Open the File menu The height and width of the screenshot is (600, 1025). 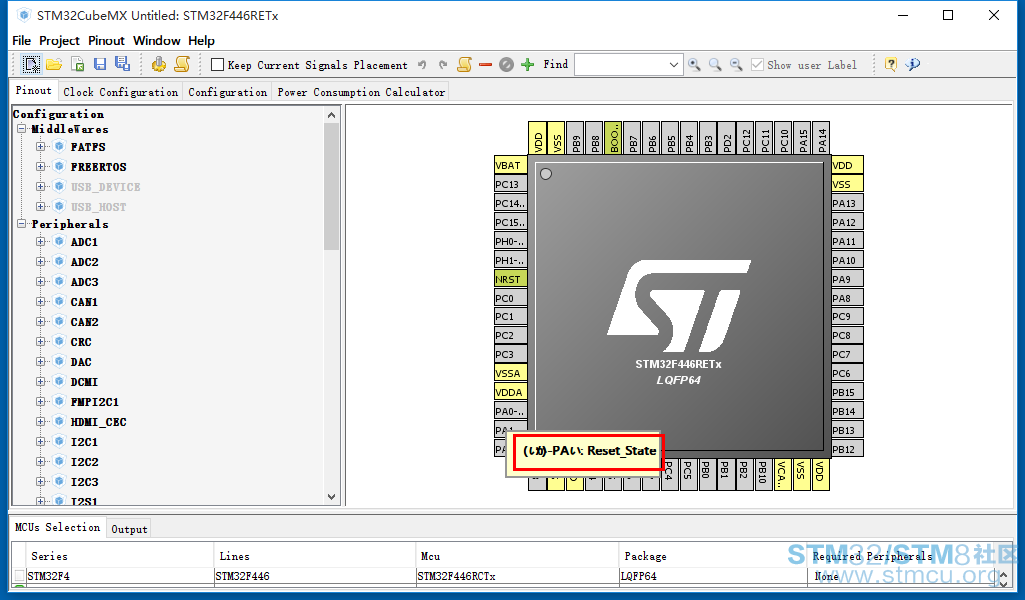click(22, 41)
